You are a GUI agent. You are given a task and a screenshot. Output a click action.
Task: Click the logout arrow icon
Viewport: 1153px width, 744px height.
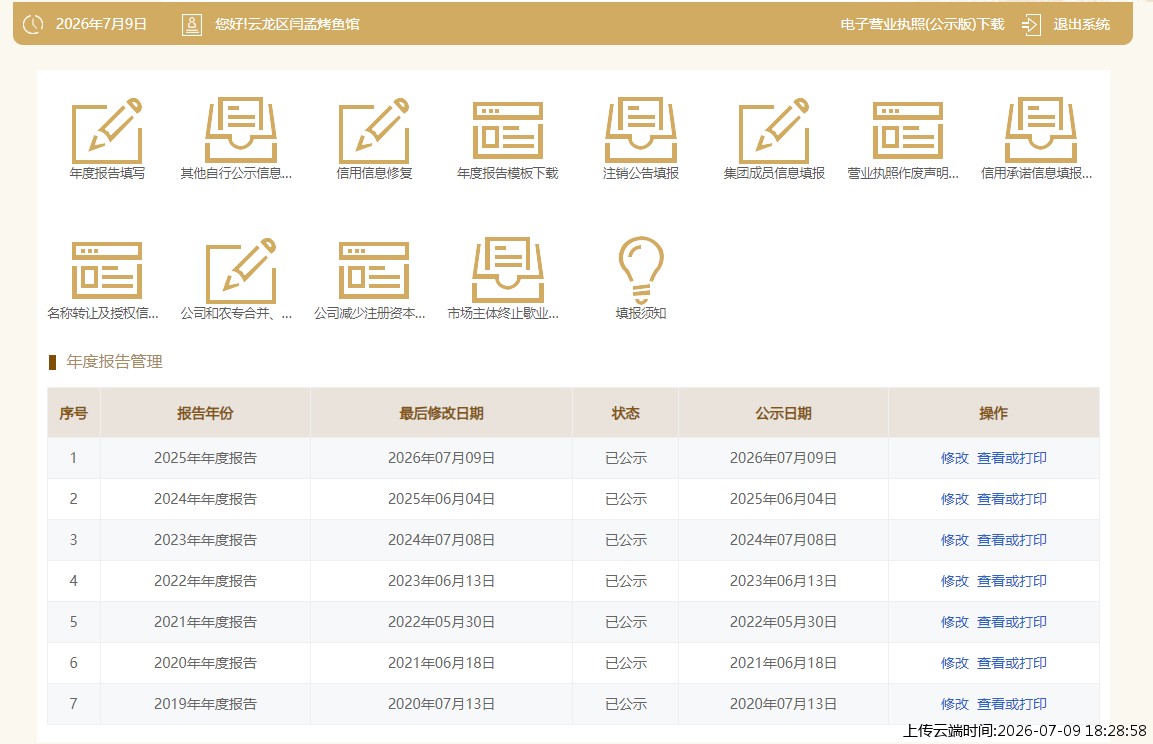[x=1031, y=24]
